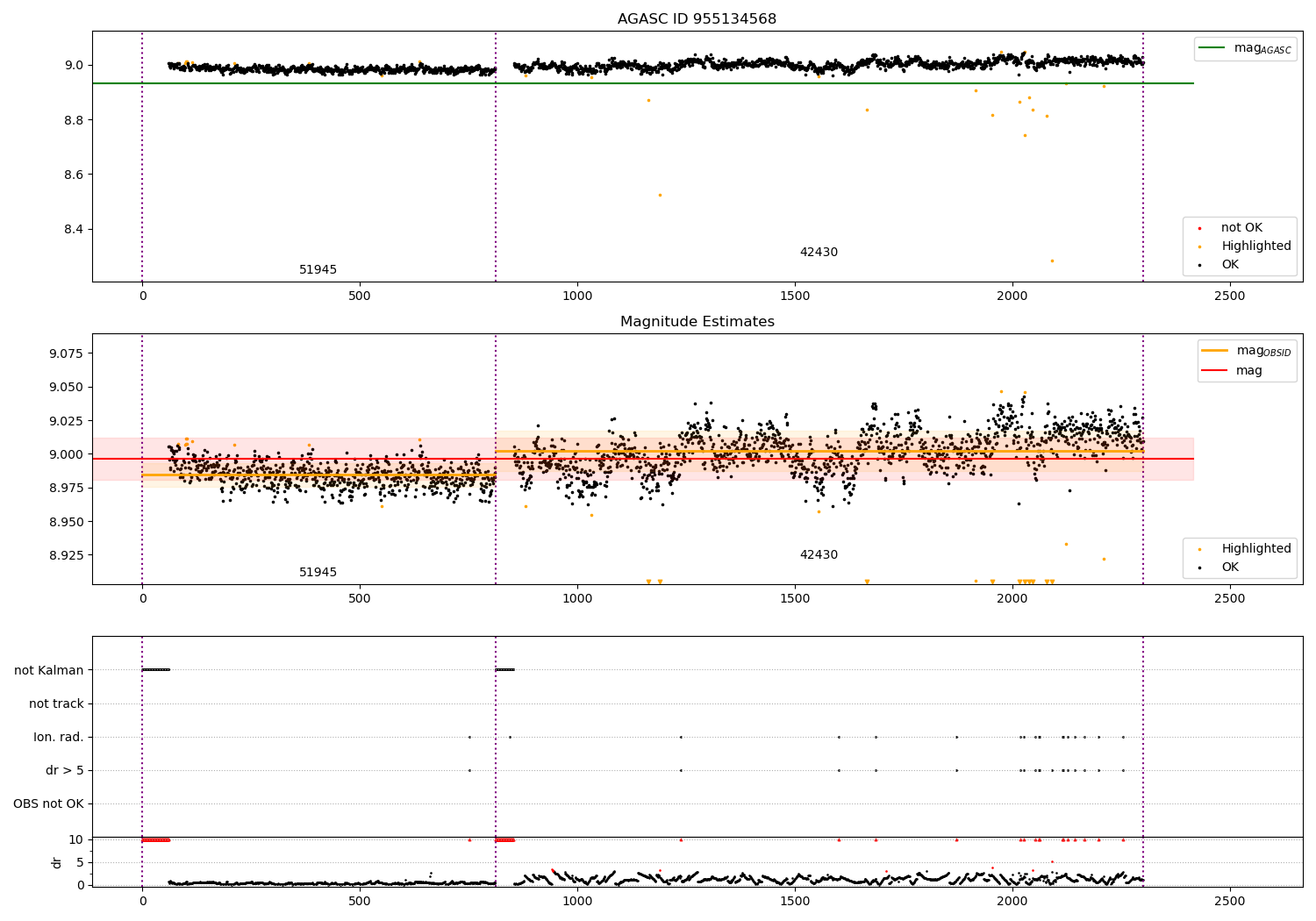This screenshot has width=1316, height=921.
Task: Select the 'Ion. rad.' axis label
Action: point(59,737)
